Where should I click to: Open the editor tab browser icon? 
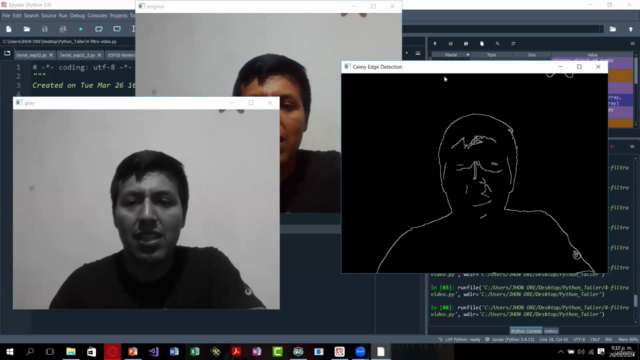pos(7,54)
